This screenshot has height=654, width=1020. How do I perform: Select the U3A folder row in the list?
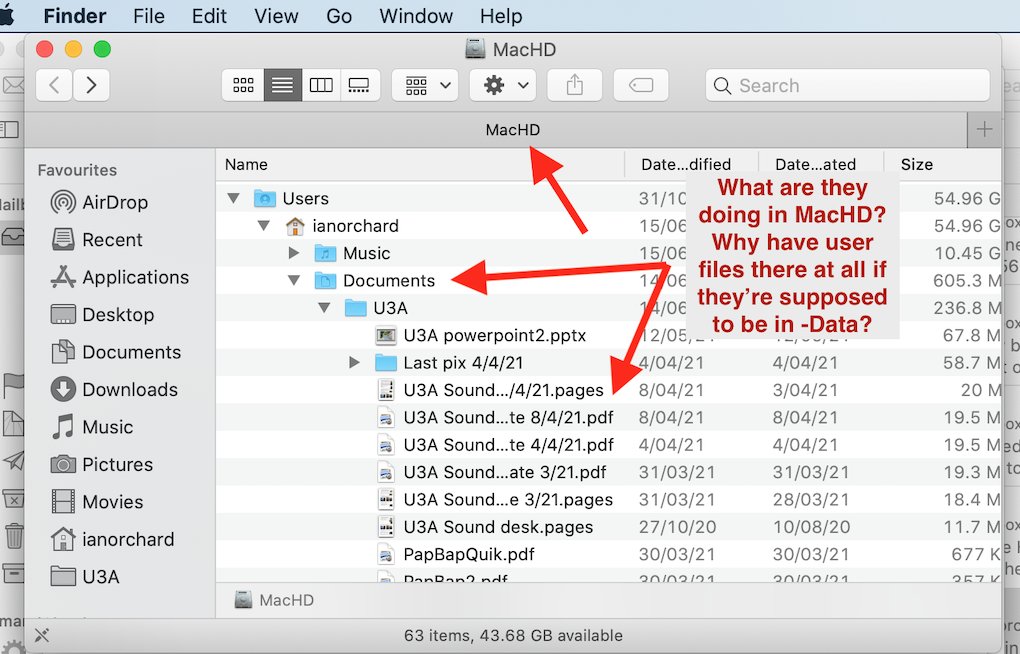(608, 308)
